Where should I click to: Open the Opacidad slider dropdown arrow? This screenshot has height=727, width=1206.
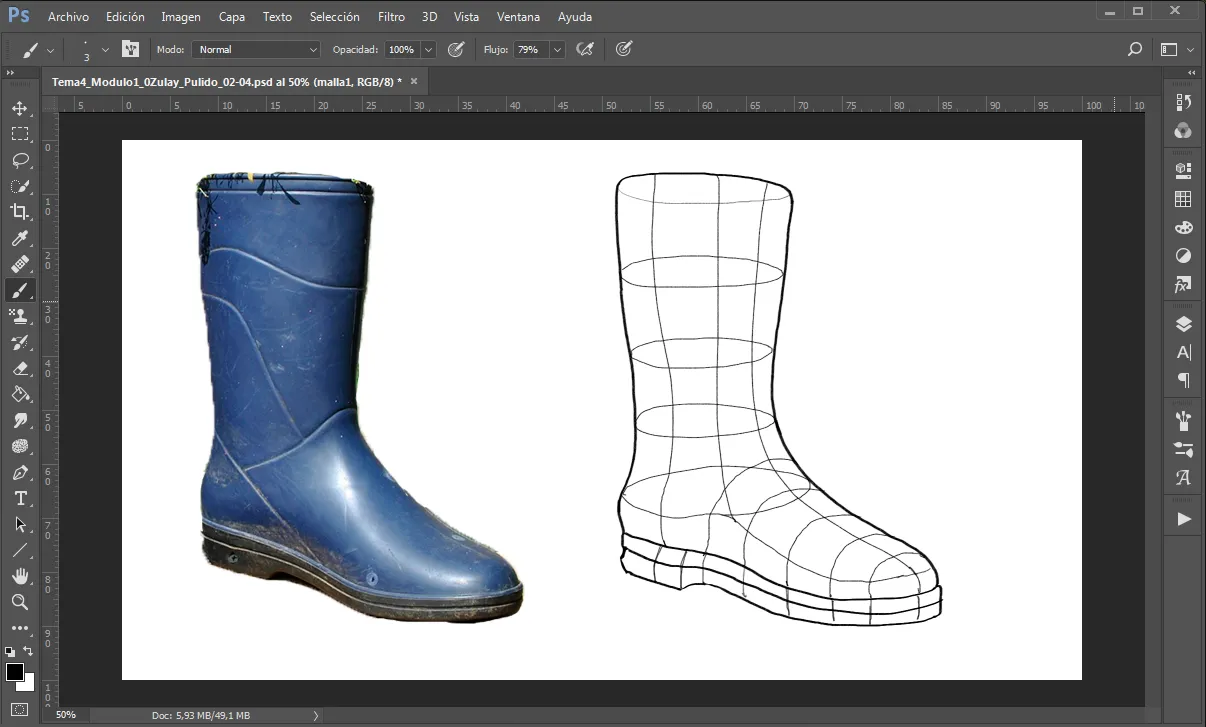(x=429, y=49)
